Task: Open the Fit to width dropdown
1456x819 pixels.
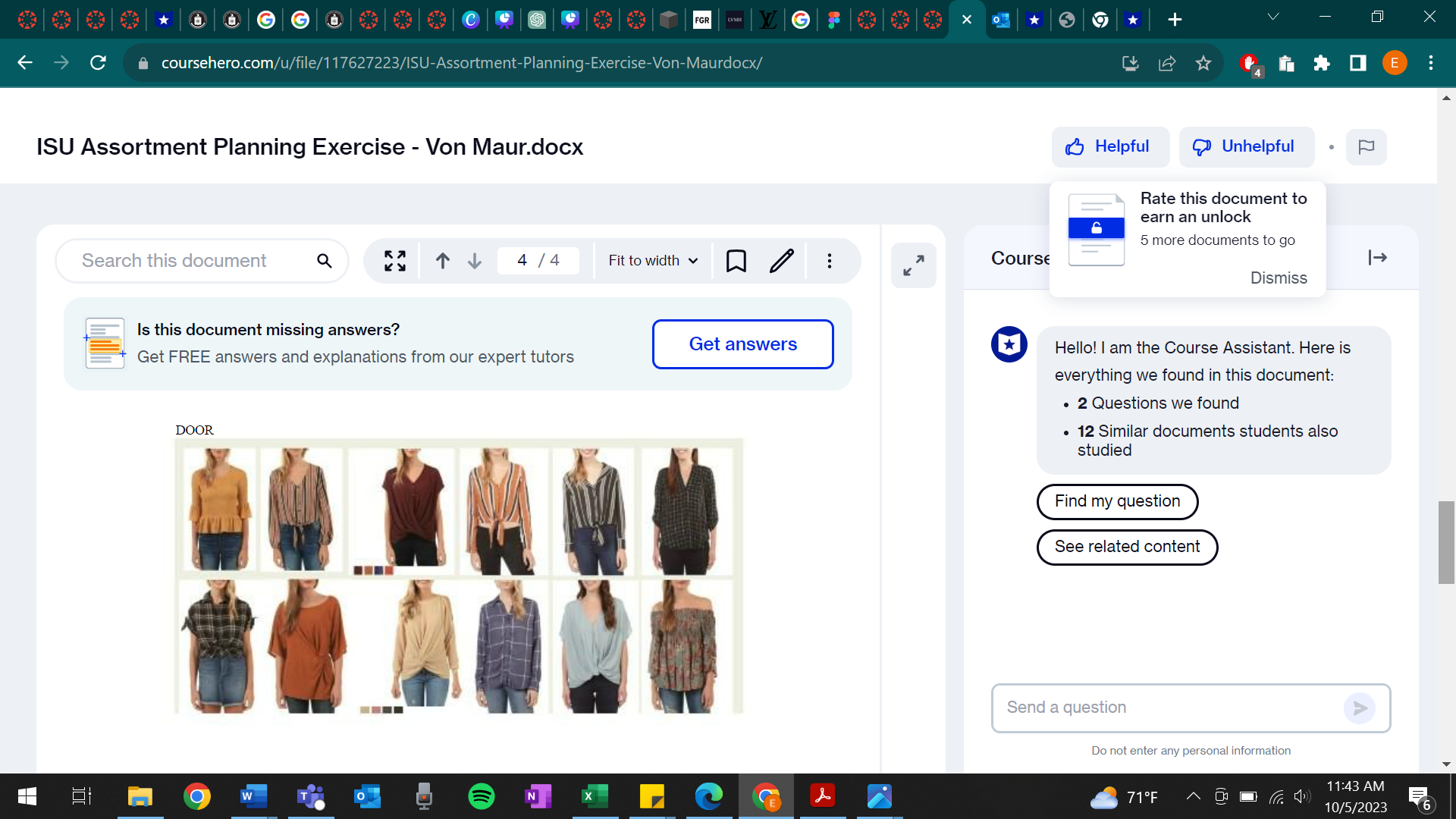Action: (652, 261)
